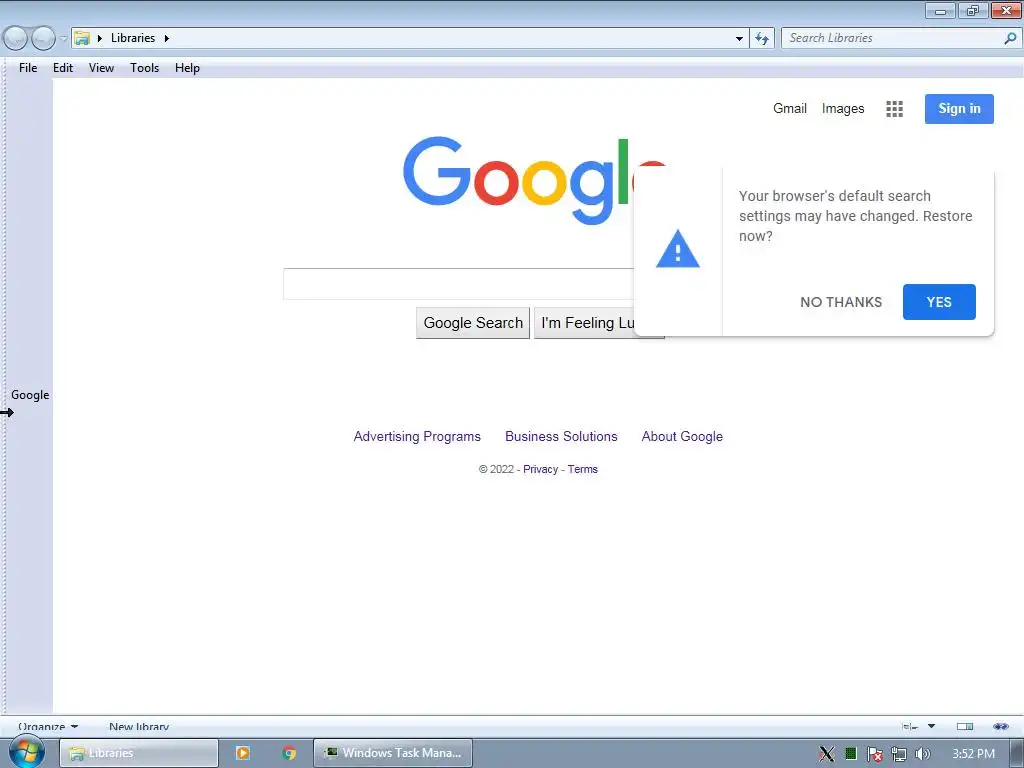
Task: Open Google Chrome from the taskbar
Action: (289, 753)
